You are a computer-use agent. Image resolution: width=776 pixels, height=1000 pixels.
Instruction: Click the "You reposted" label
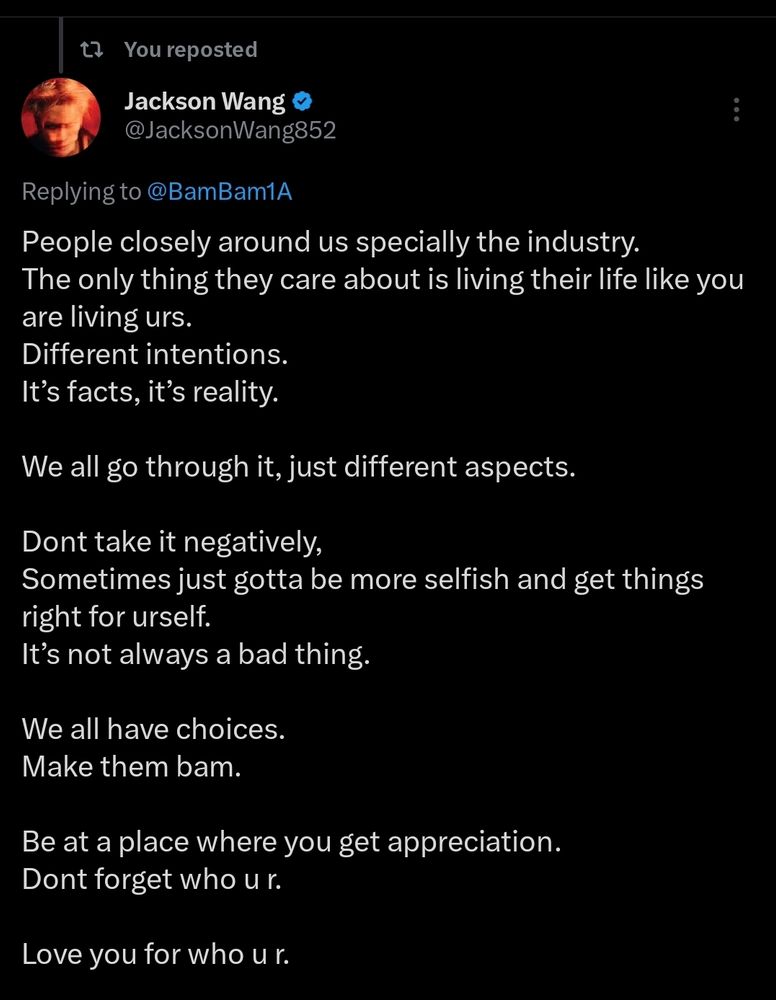pos(190,49)
